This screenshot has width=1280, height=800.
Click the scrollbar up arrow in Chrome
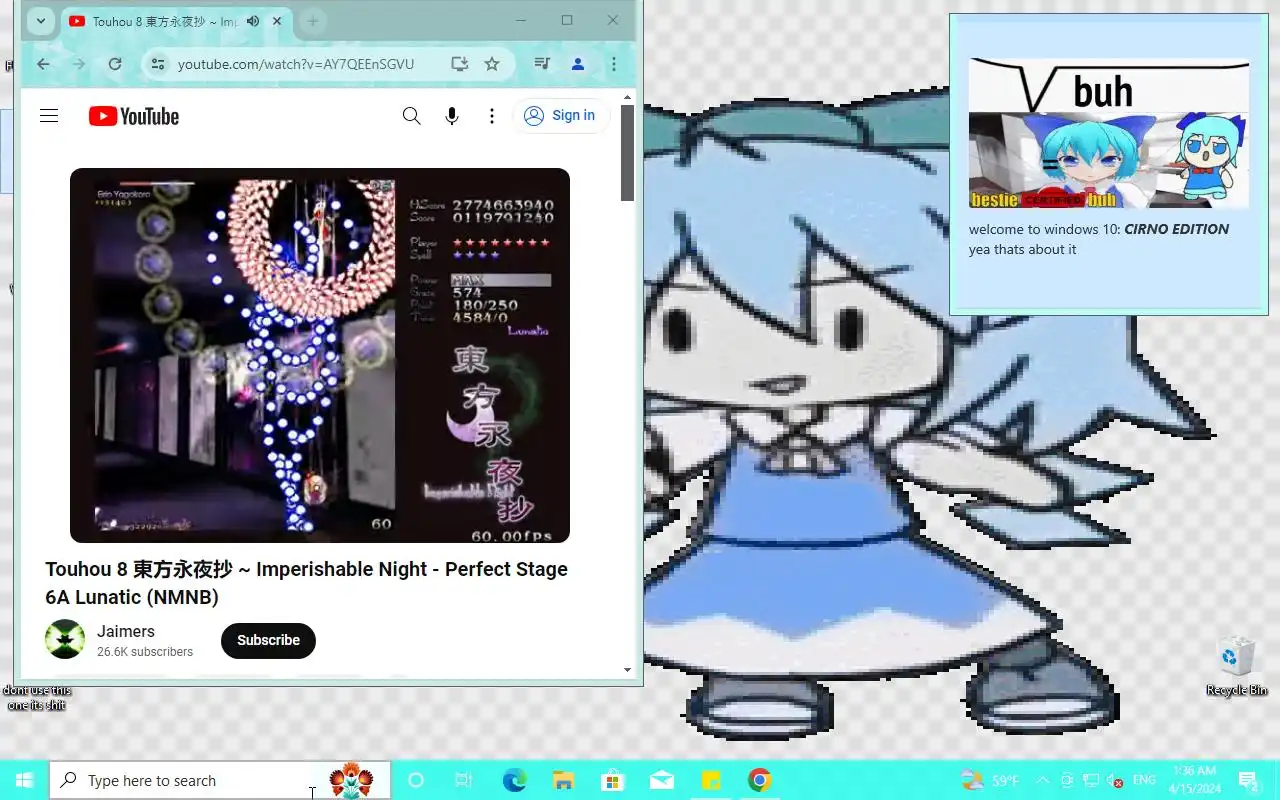click(628, 97)
